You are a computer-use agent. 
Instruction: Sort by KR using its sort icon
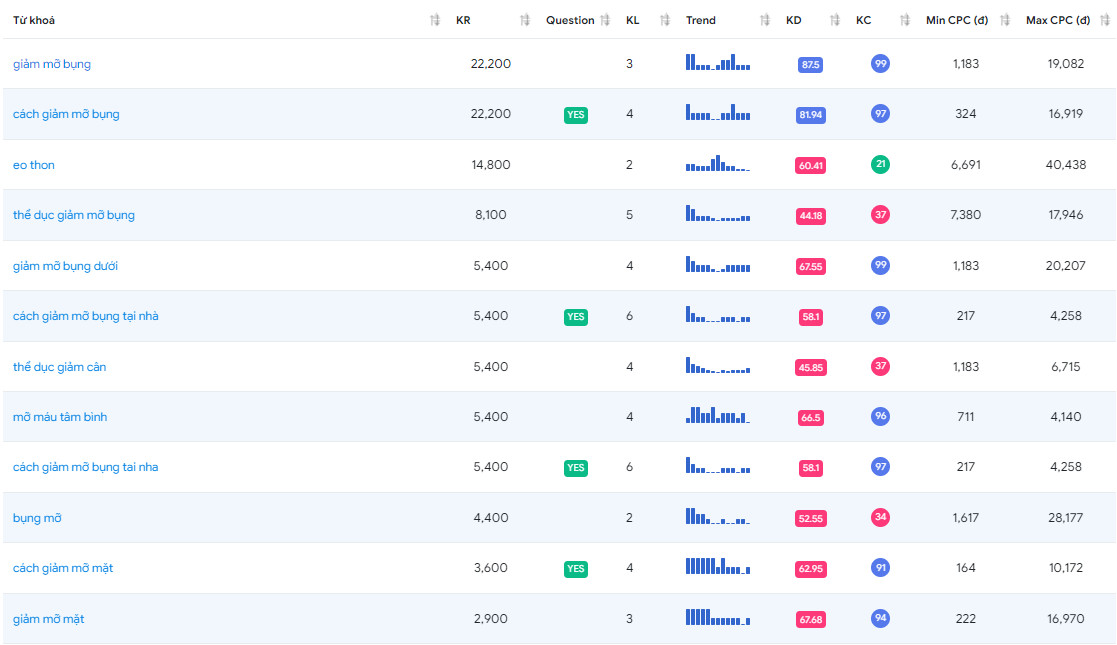[525, 20]
